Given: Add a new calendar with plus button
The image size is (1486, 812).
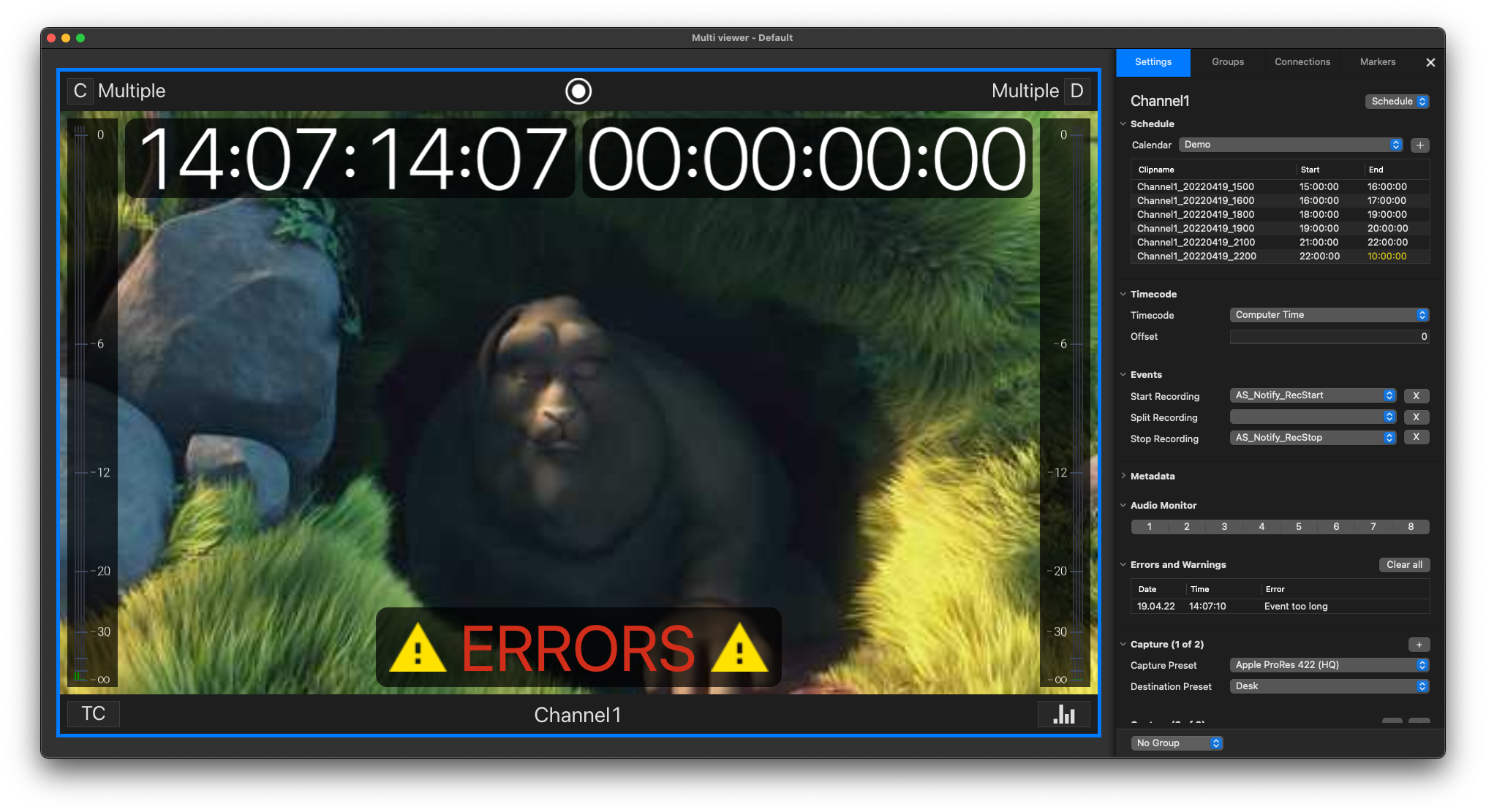Looking at the screenshot, I should 1420,145.
